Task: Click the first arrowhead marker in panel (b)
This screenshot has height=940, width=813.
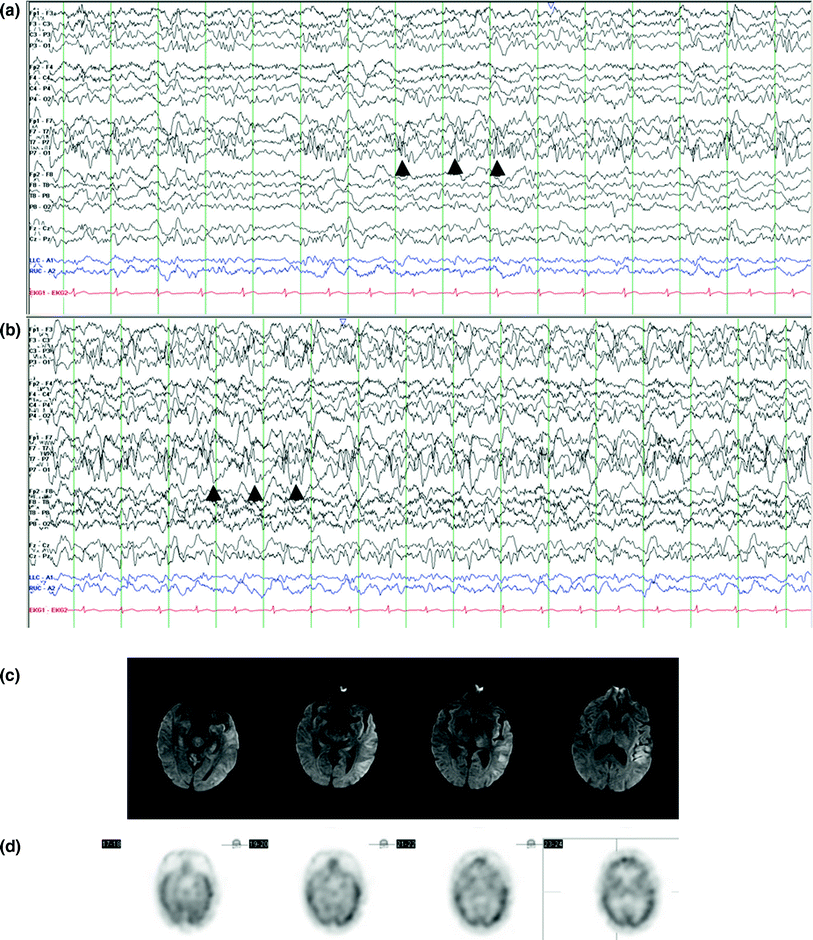Action: pos(215,492)
